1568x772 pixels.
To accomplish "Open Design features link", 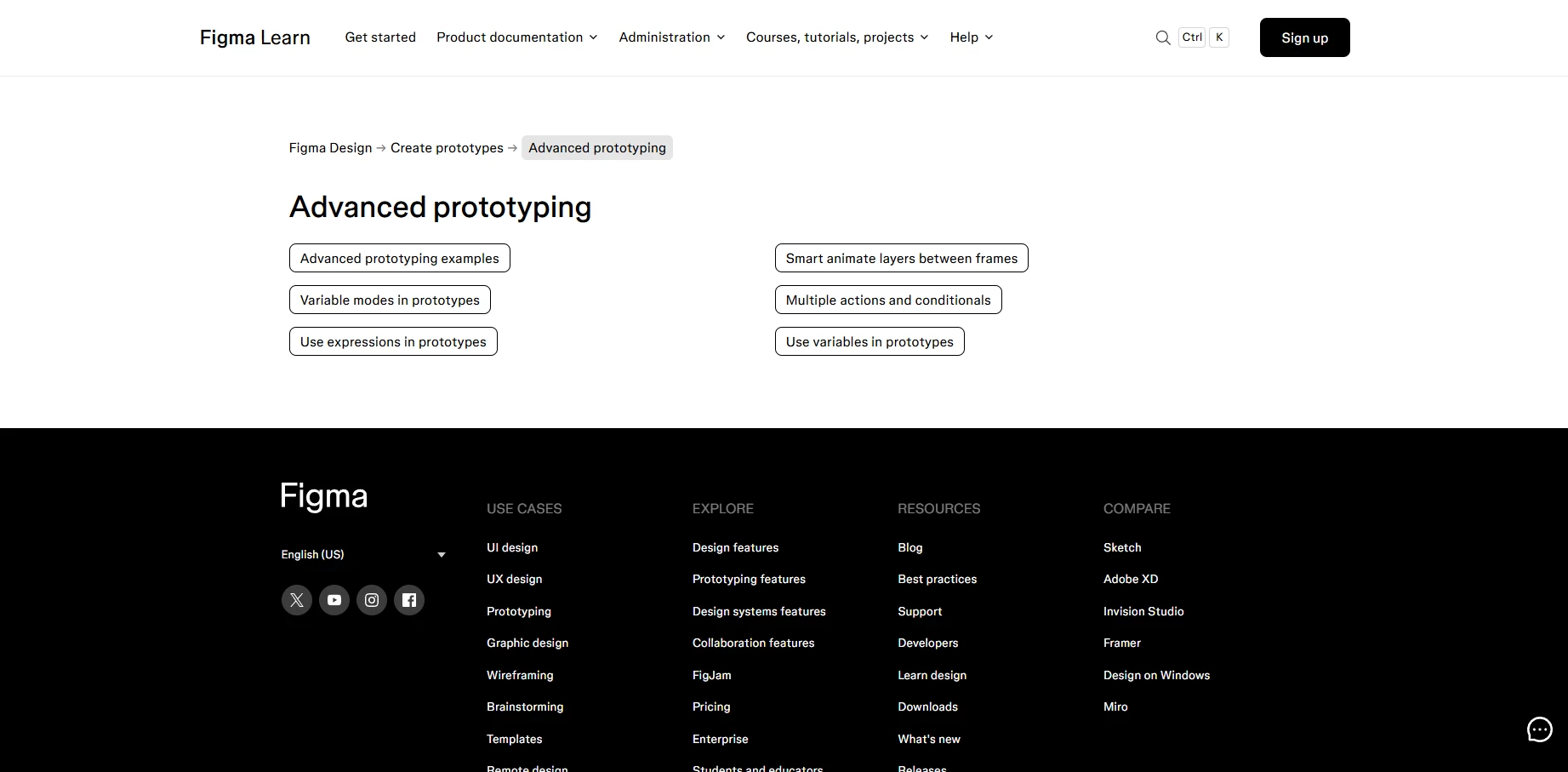I will tap(735, 547).
